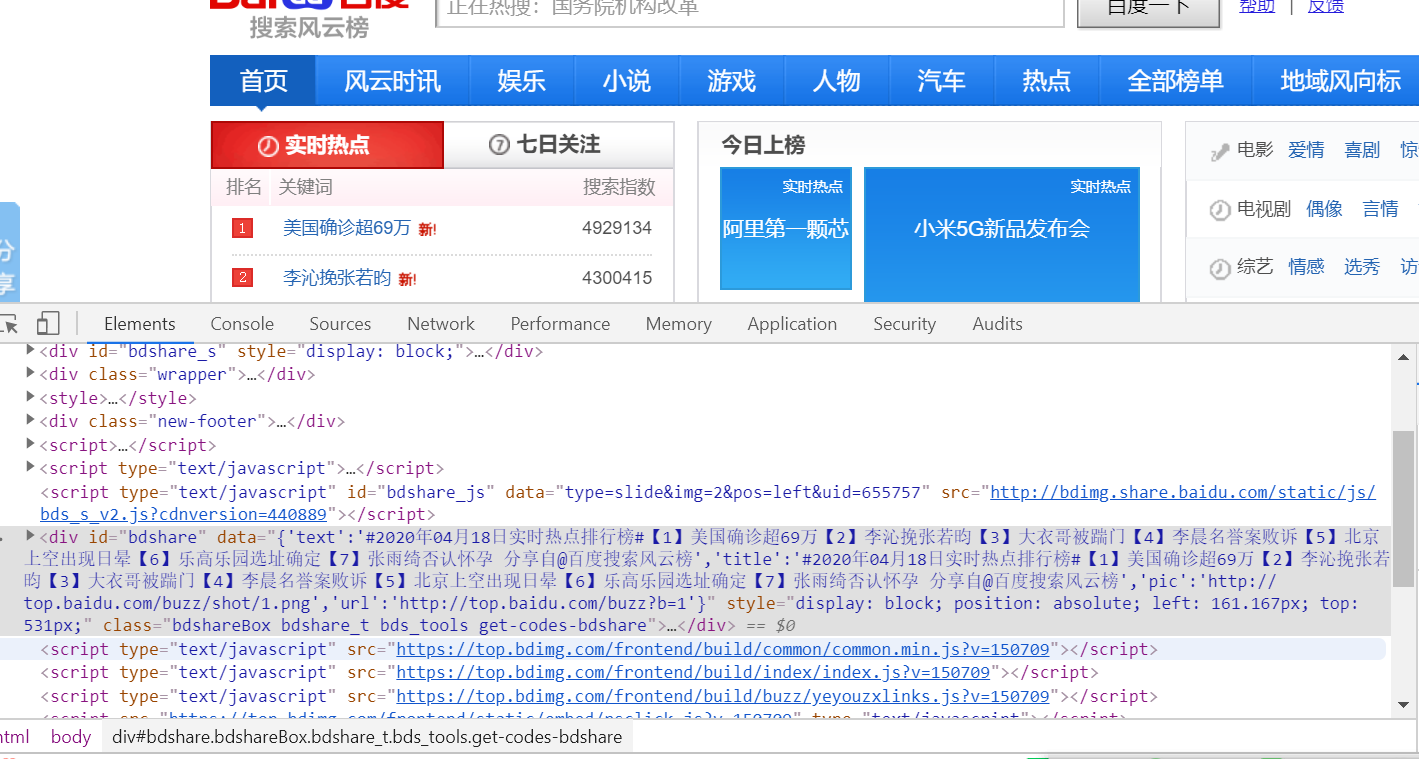Open the Sources tab
1419x759 pixels.
coord(340,324)
